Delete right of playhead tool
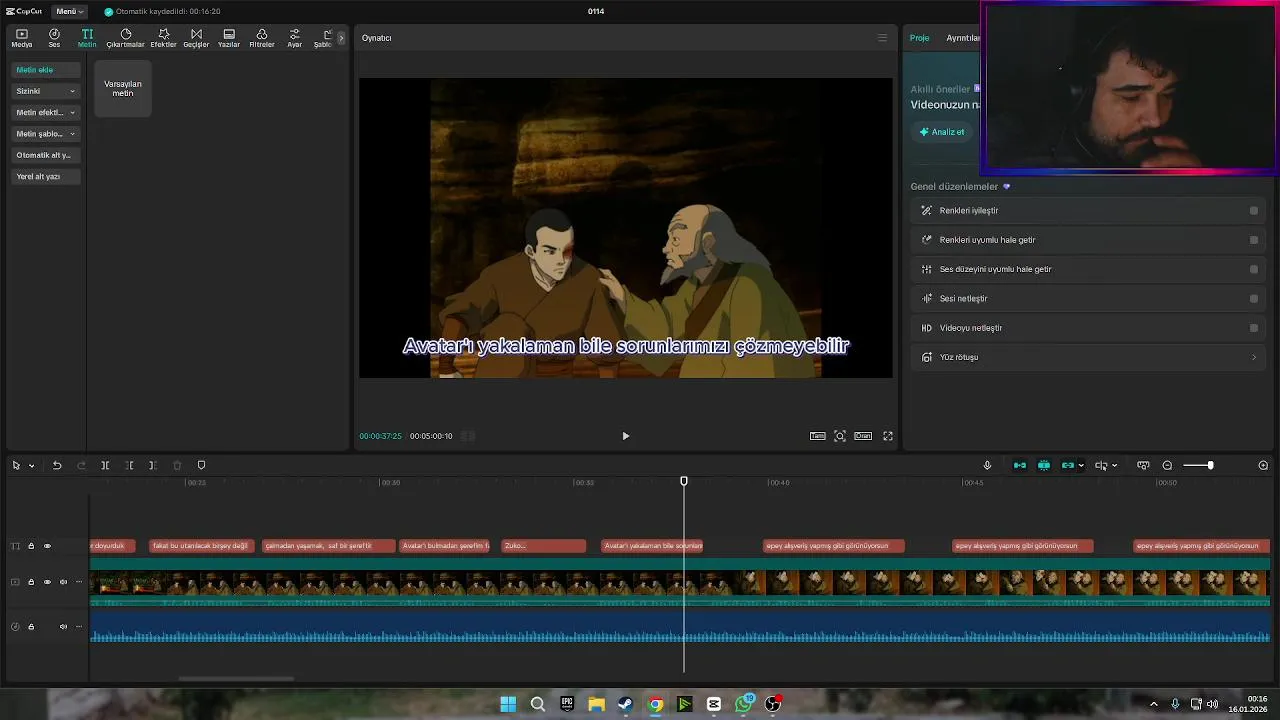This screenshot has width=1280, height=720. (x=152, y=465)
